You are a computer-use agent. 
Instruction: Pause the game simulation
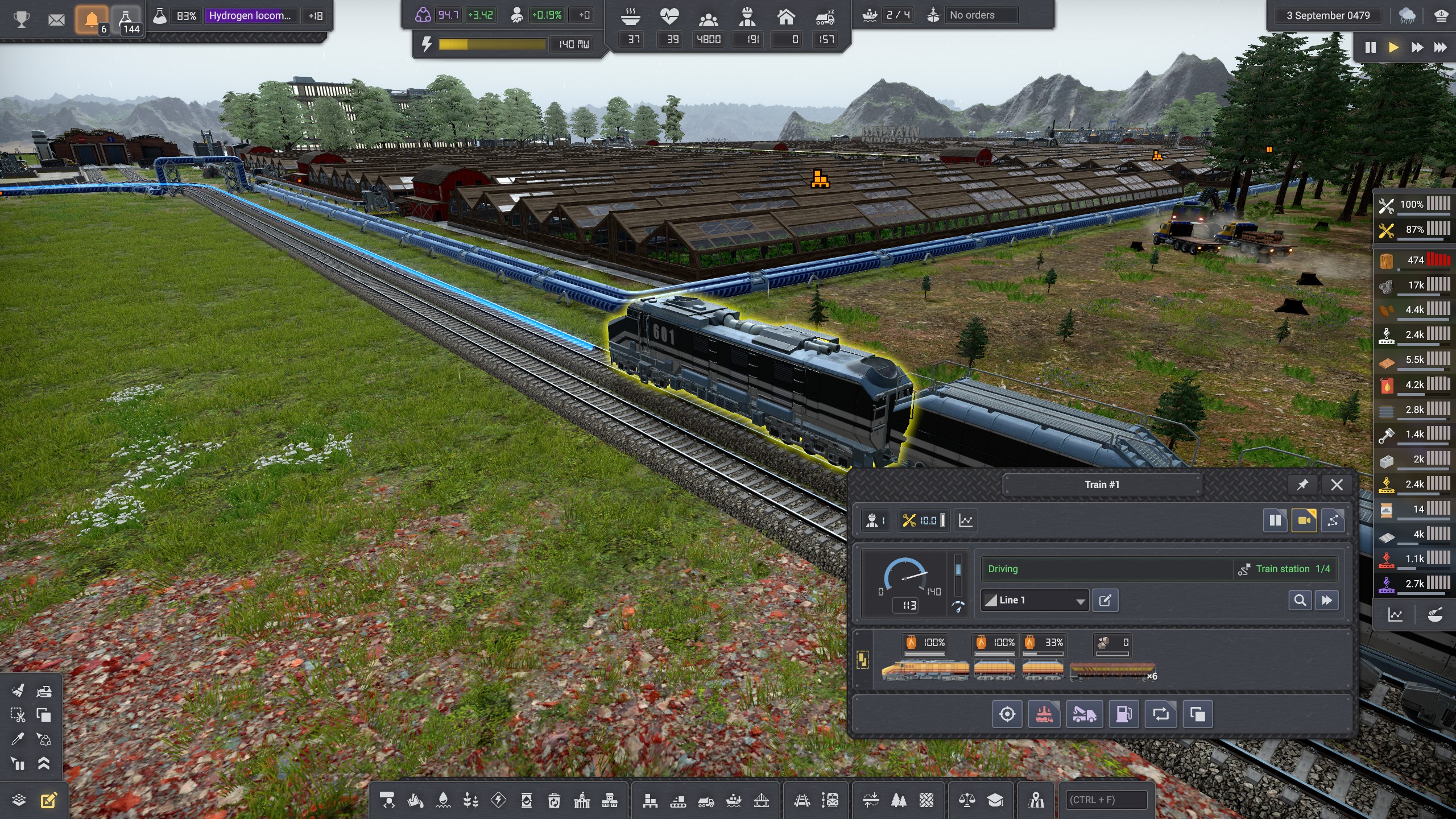coord(1371,47)
